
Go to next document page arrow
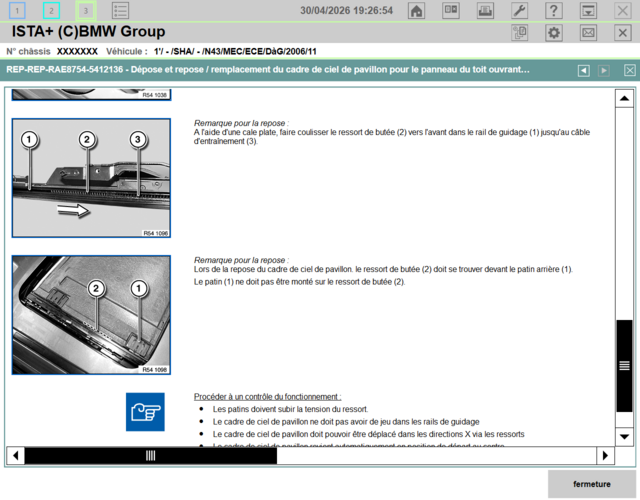604,71
